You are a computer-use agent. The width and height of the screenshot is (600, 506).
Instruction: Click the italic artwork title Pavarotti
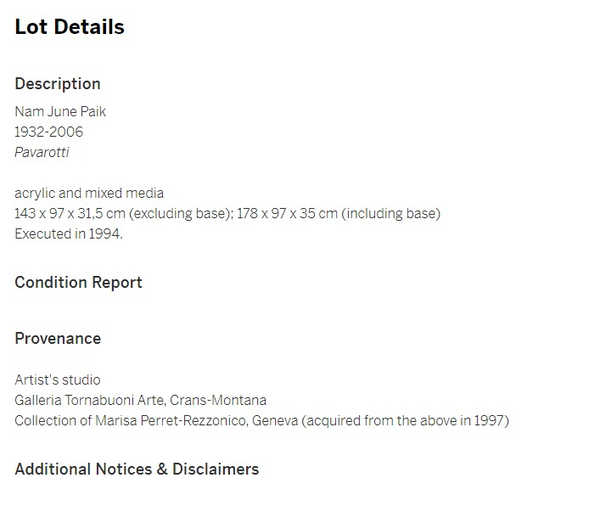(42, 152)
